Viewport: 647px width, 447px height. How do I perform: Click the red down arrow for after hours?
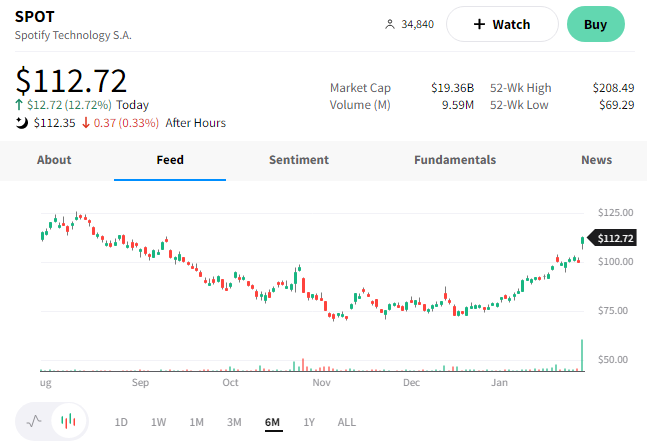pos(85,123)
